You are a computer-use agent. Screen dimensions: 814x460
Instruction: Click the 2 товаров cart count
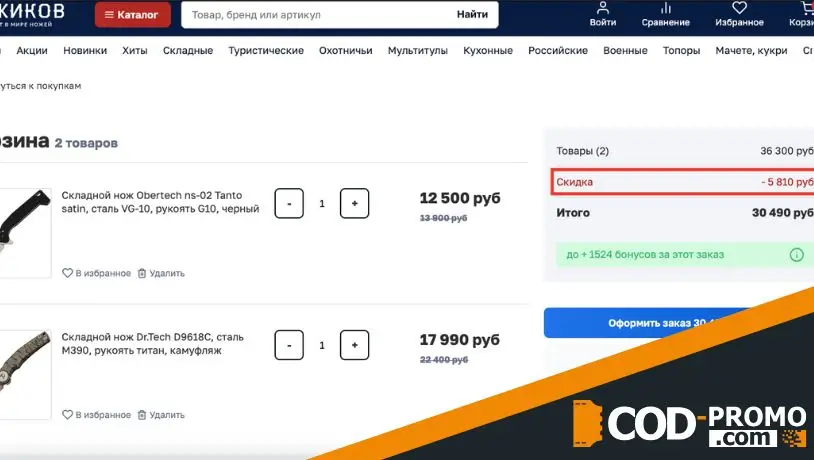tap(86, 143)
